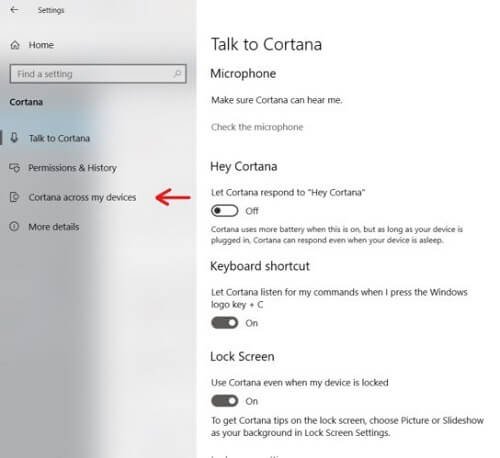500x458 pixels.
Task: Click Check the microphone link
Action: pyautogui.click(x=257, y=127)
